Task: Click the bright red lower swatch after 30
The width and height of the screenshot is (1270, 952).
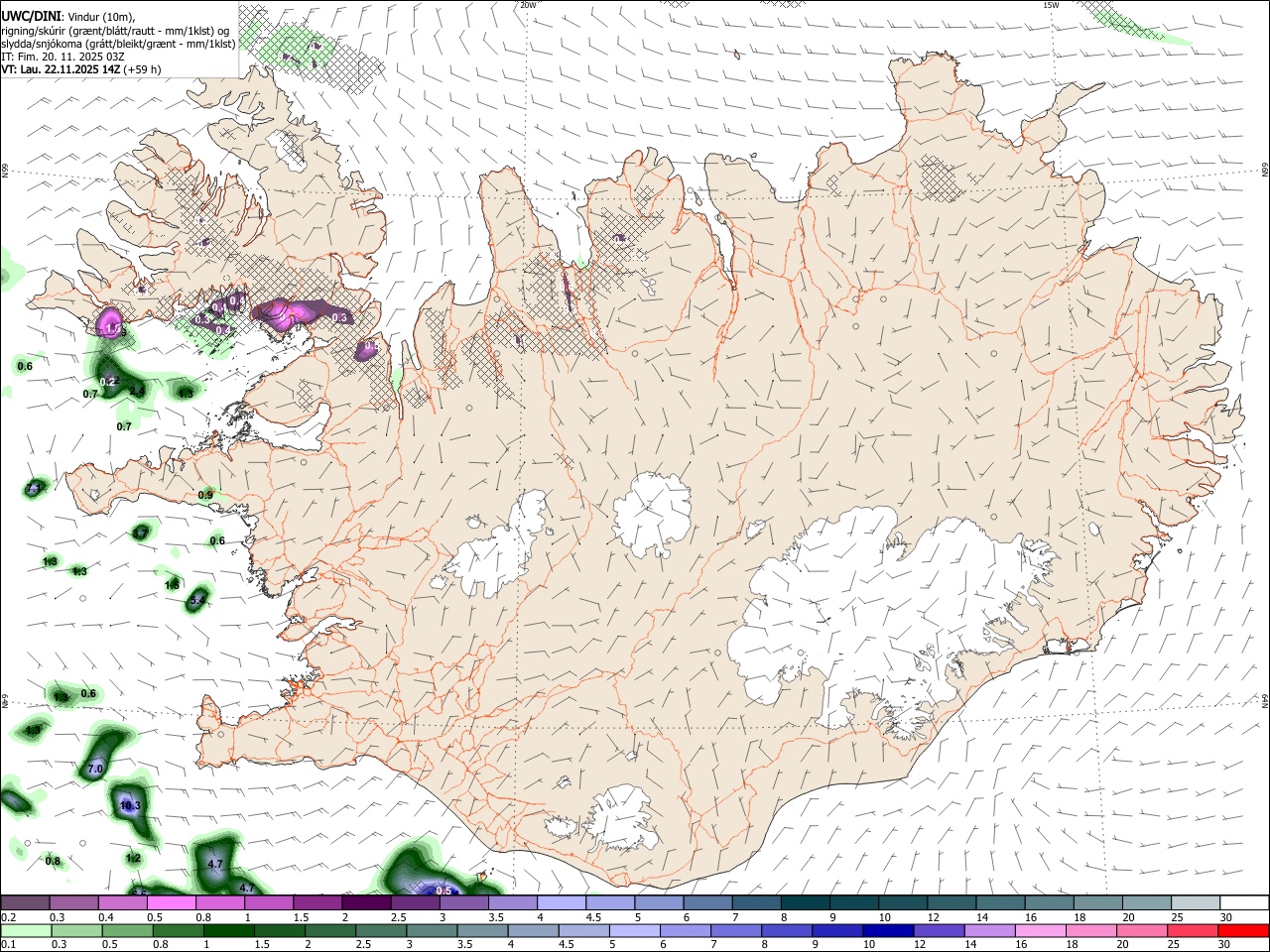Action: (1244, 931)
